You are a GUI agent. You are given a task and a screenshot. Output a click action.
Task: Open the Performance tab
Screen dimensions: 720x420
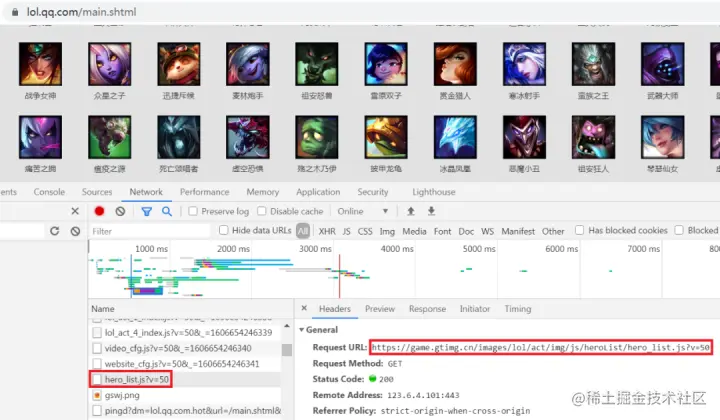(x=204, y=192)
